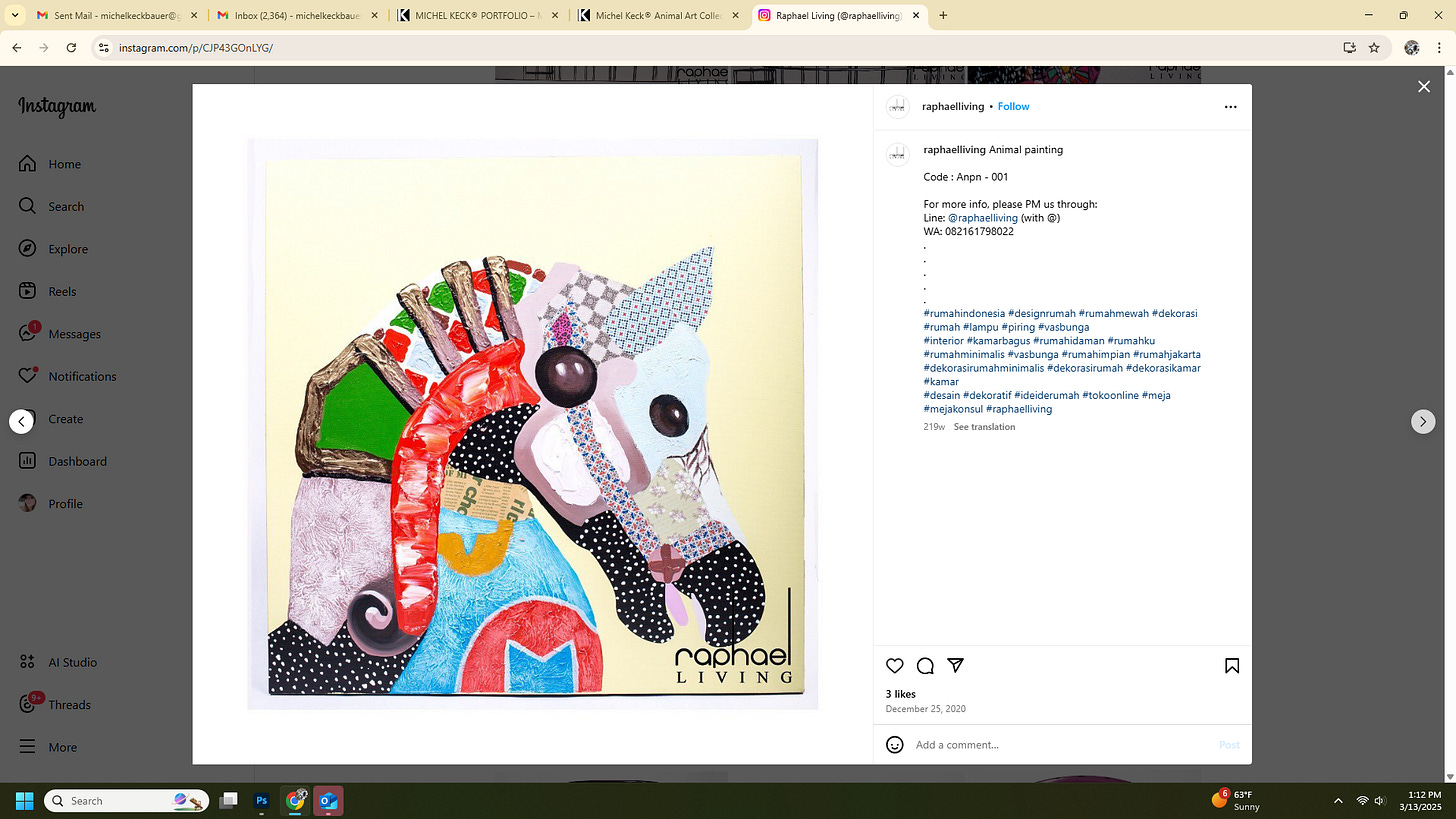This screenshot has height=819, width=1456.
Task: Open raphaelliving profile from header
Action: (x=953, y=107)
